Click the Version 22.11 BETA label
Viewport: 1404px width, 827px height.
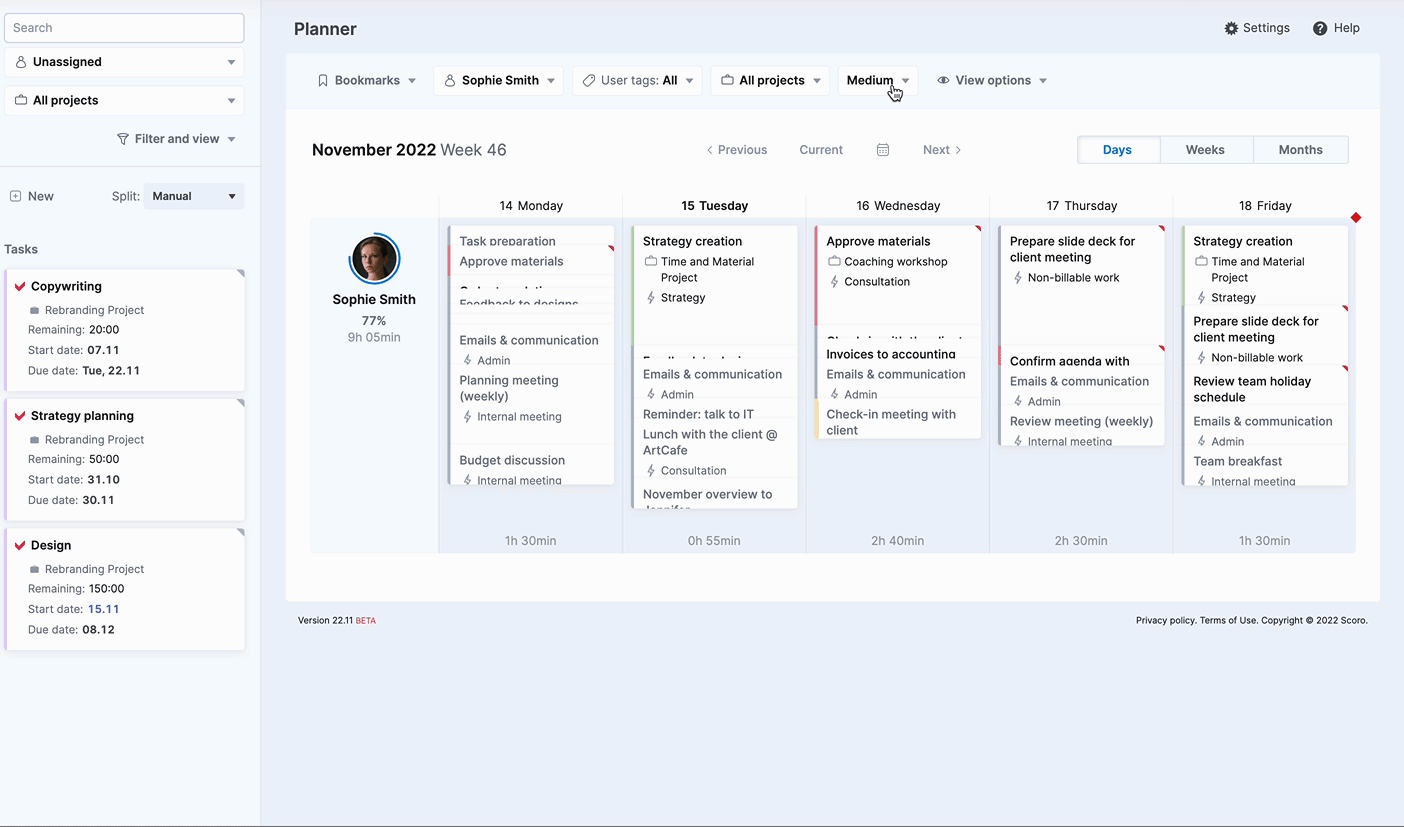pyautogui.click(x=337, y=620)
